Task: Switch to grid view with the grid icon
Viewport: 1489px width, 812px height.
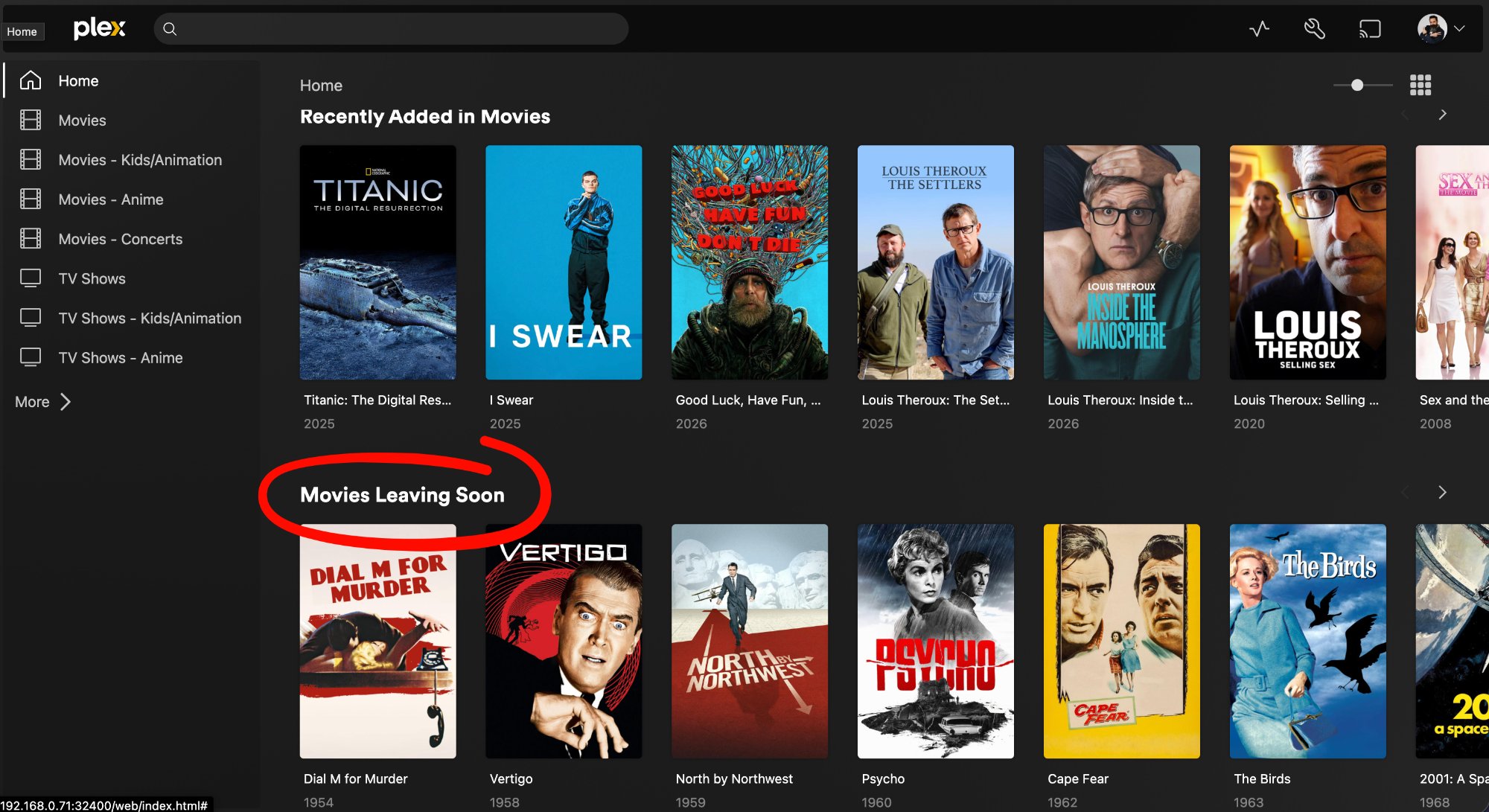Action: [x=1421, y=85]
